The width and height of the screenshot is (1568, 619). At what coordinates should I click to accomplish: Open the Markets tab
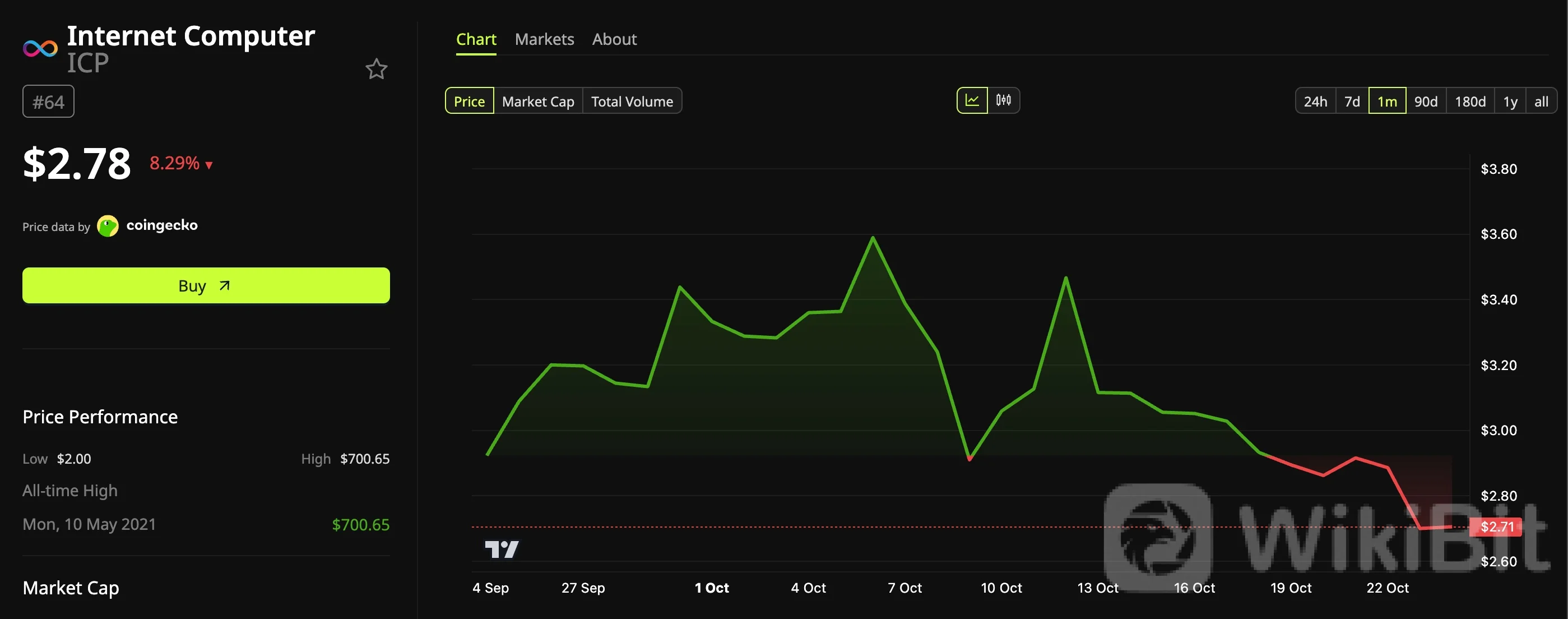pos(544,40)
